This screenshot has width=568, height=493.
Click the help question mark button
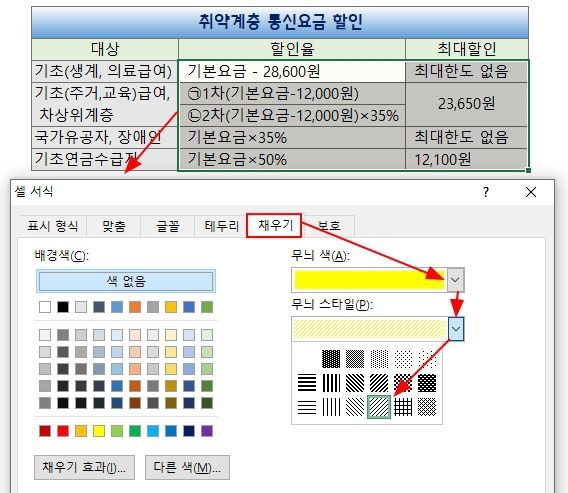[486, 192]
